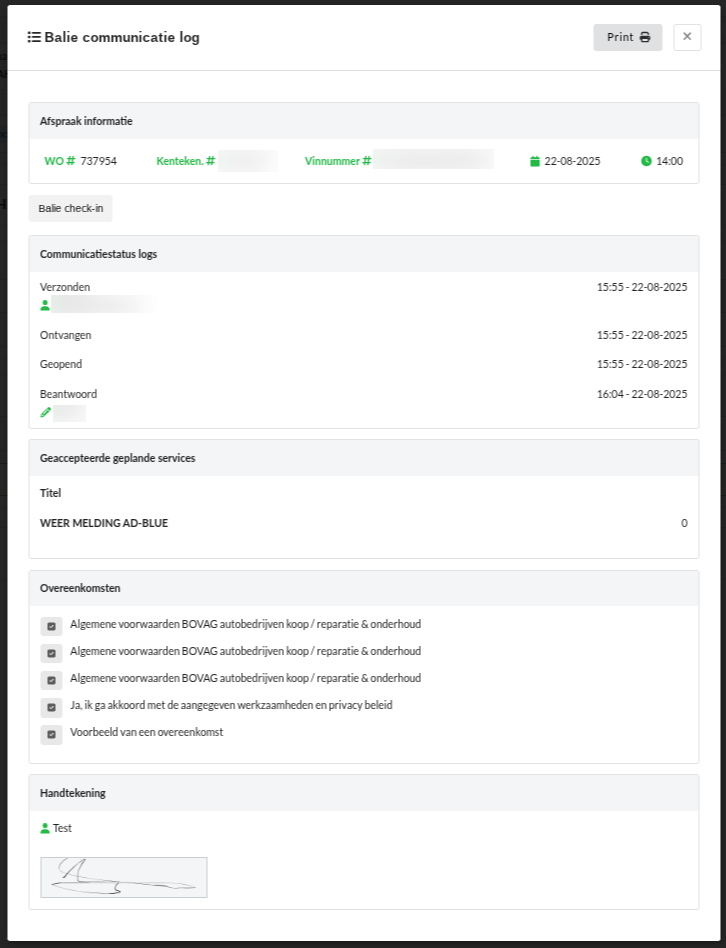Click the list icon beside Balie communicatie log

34,37
